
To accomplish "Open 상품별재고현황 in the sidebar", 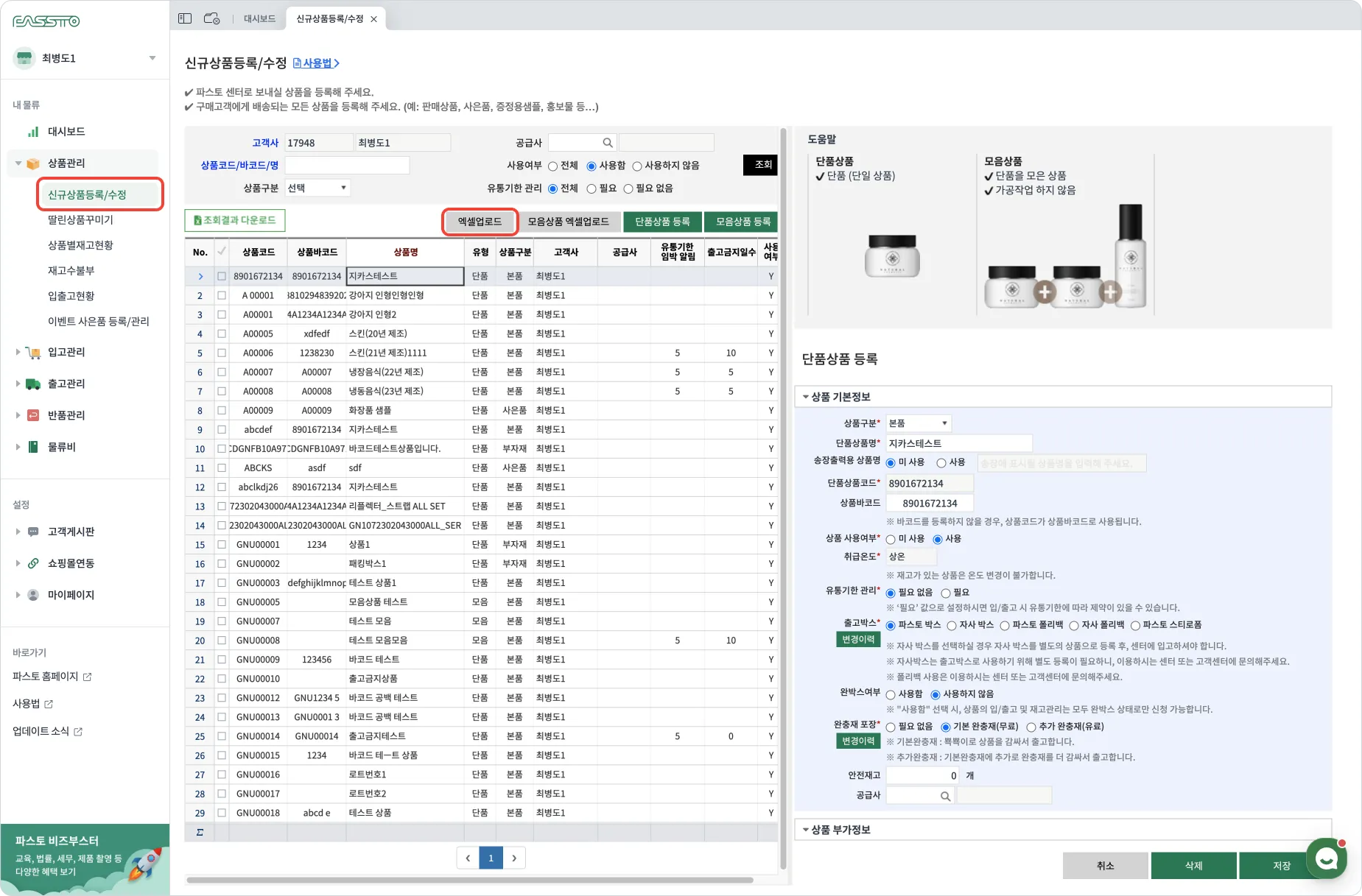I will 81,245.
